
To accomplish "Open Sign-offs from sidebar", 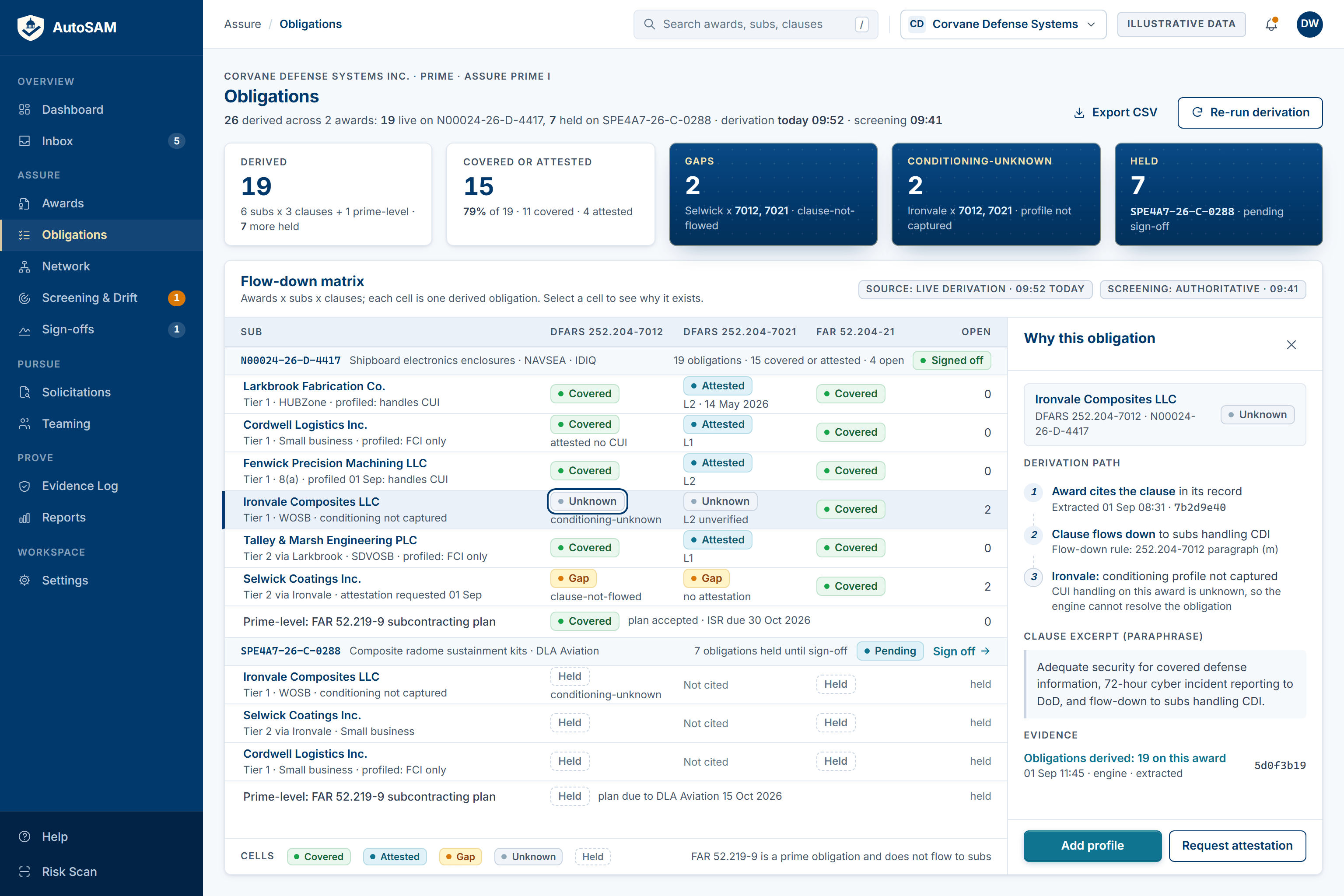I will click(101, 329).
